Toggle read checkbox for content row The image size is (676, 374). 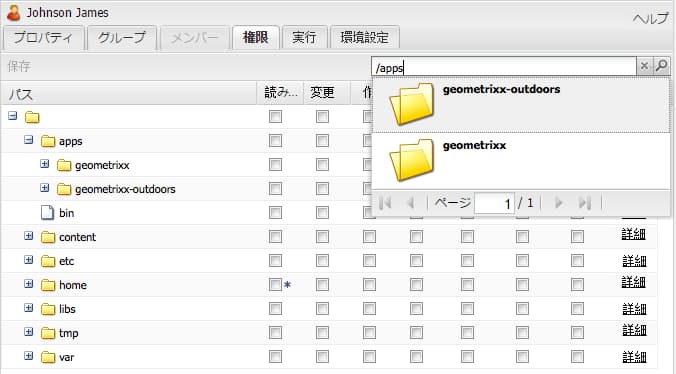coord(275,237)
